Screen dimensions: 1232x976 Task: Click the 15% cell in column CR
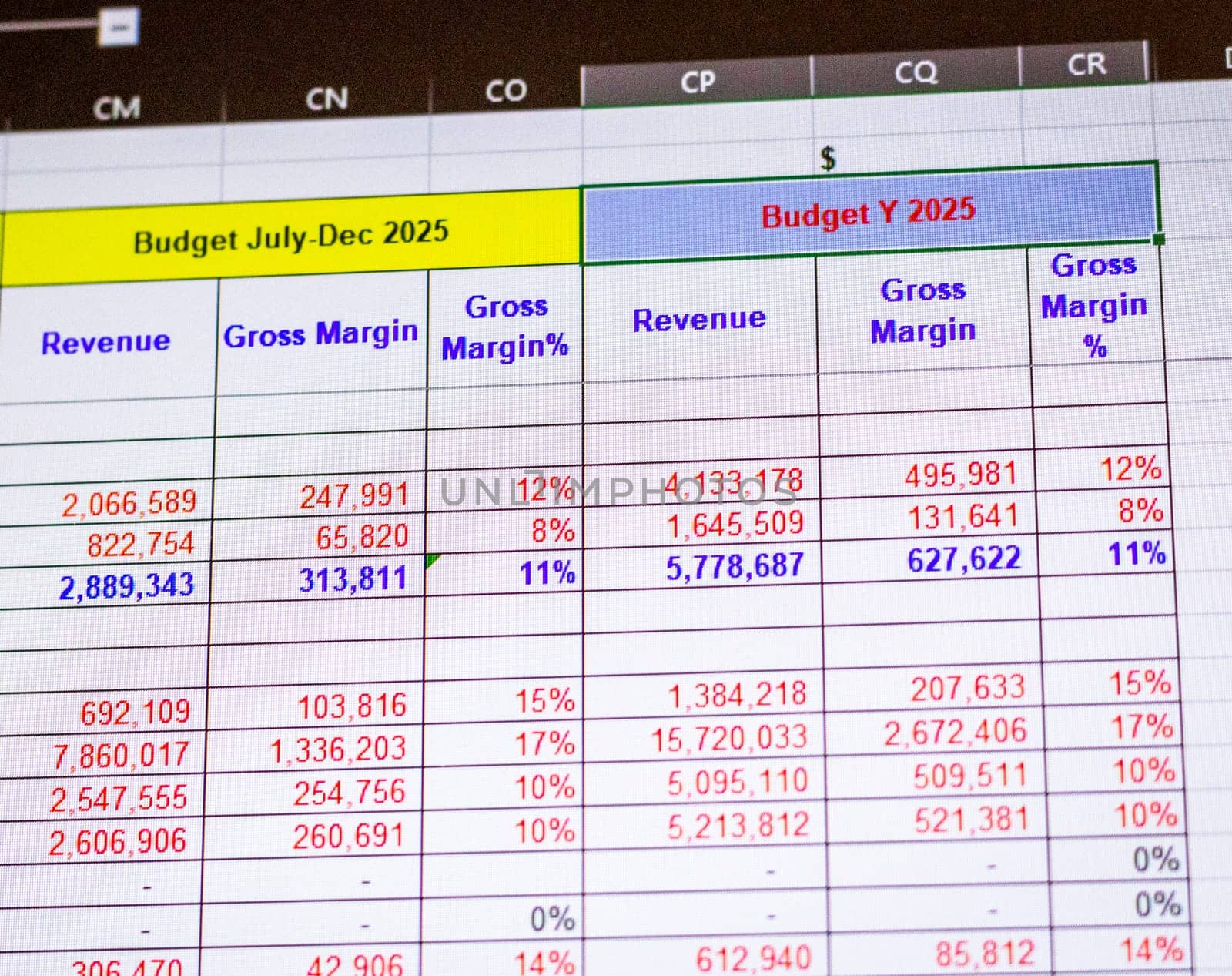pos(1111,683)
